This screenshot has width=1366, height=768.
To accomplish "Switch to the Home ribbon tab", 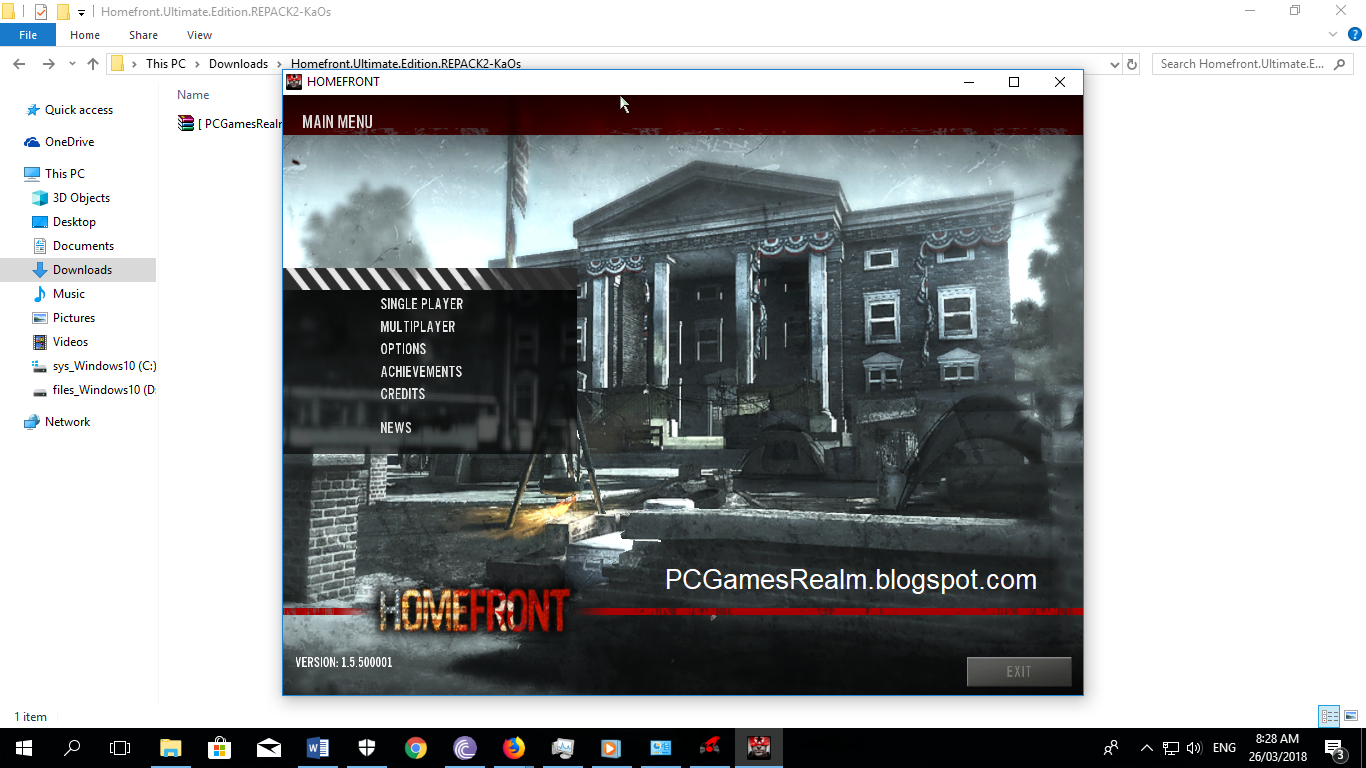I will click(x=85, y=35).
